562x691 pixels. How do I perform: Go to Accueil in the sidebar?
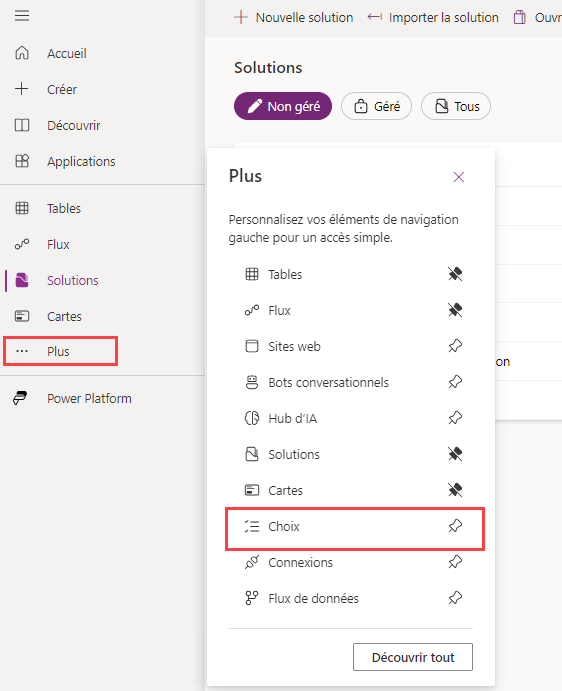click(67, 53)
